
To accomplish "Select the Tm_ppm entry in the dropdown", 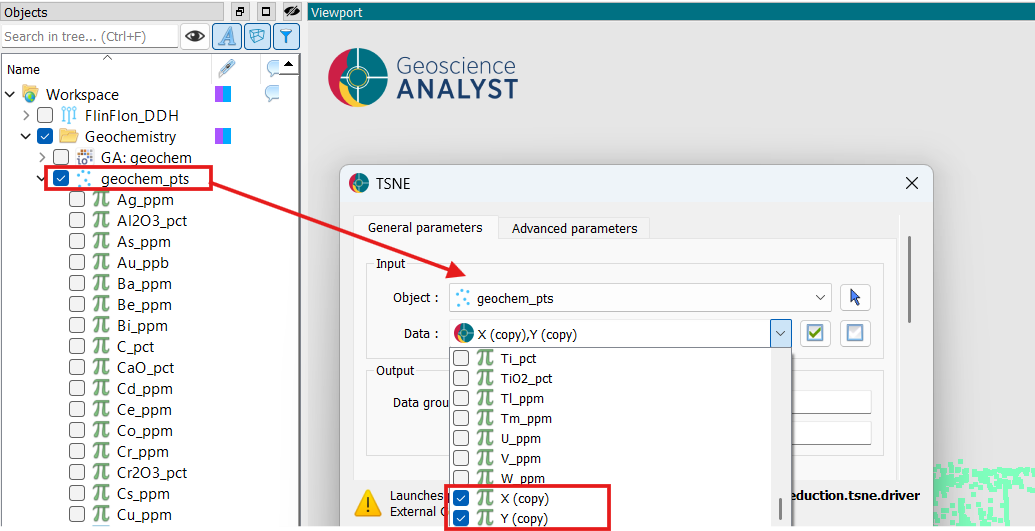I will pyautogui.click(x=526, y=419).
